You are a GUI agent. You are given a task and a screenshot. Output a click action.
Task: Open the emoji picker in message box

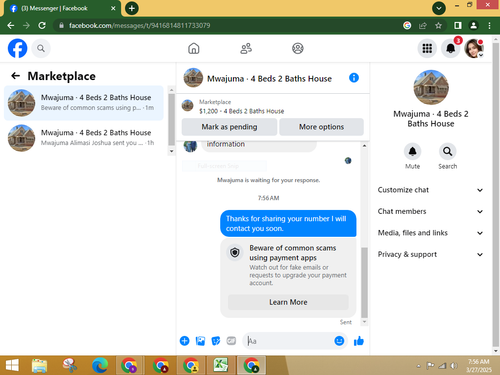[339, 341]
